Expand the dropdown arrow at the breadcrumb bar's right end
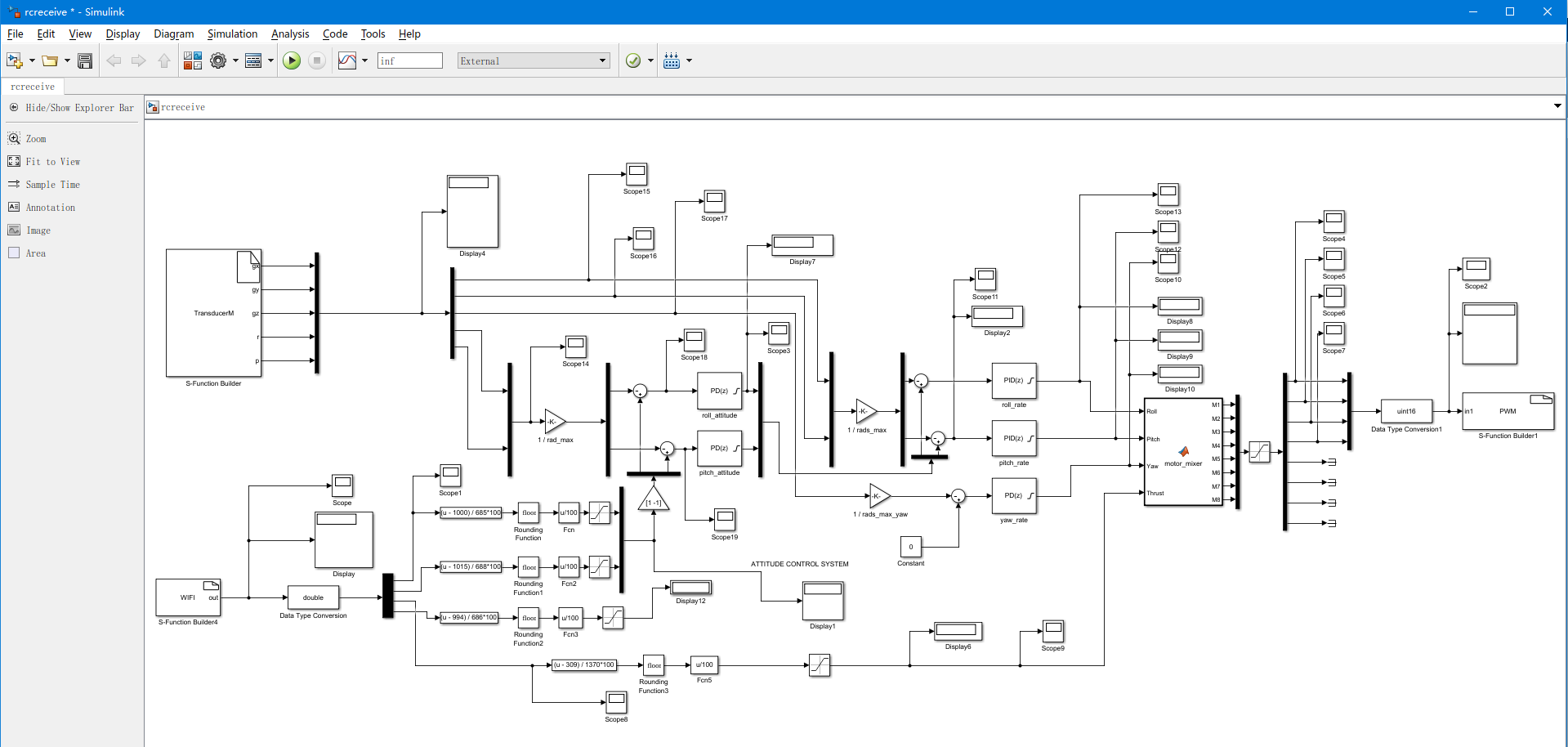The height and width of the screenshot is (747, 1568). tap(1557, 106)
